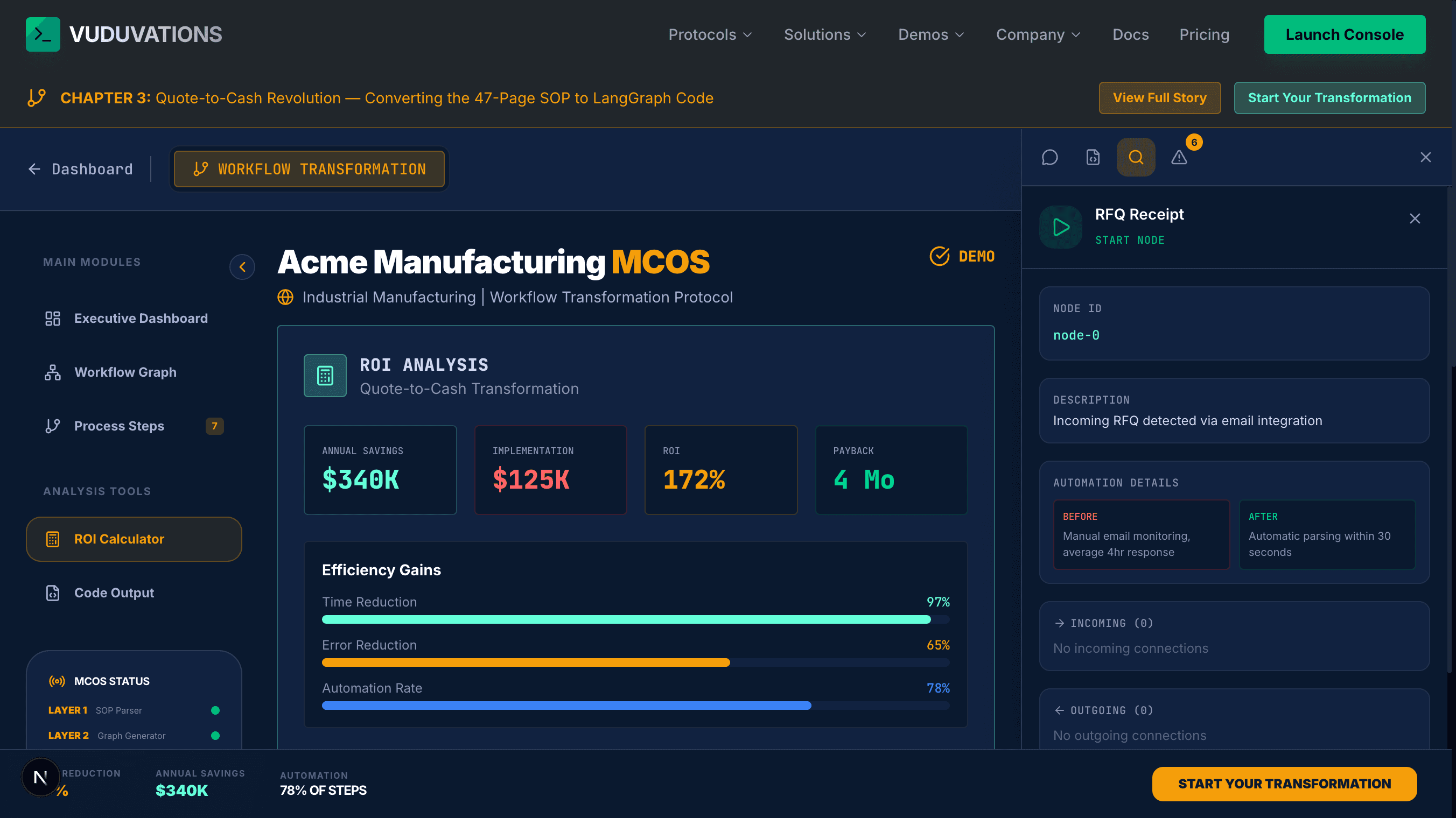Select ROI Calculator tool
The width and height of the screenshot is (1456, 818).
coord(134,539)
